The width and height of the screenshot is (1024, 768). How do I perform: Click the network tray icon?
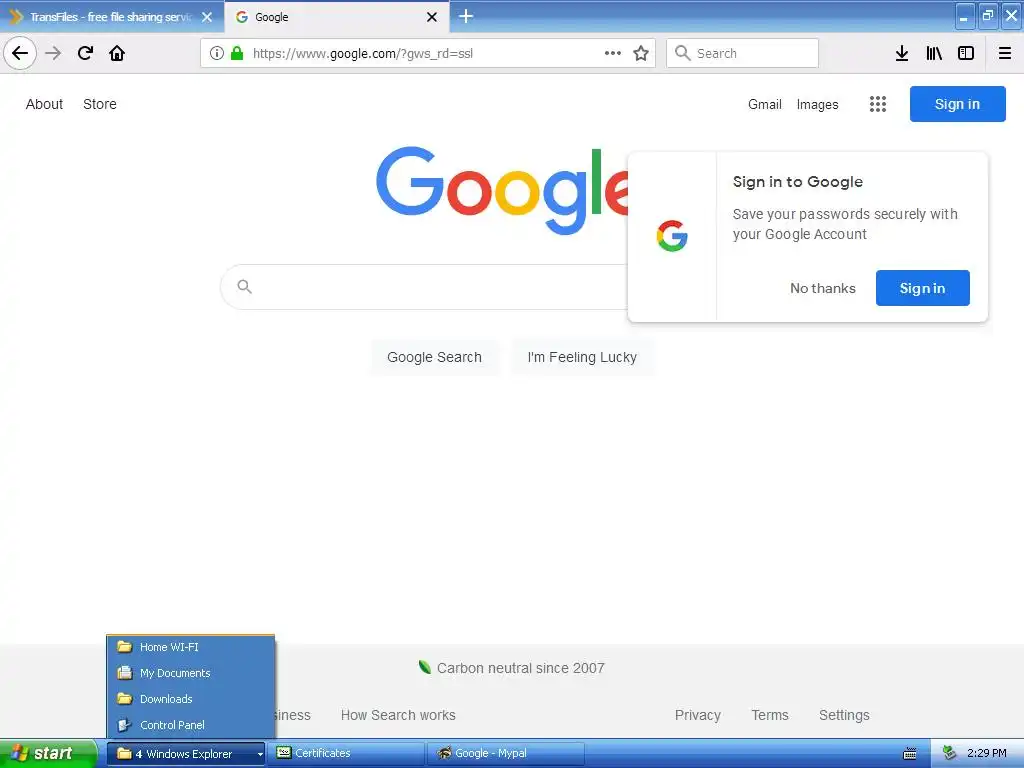pyautogui.click(x=949, y=753)
